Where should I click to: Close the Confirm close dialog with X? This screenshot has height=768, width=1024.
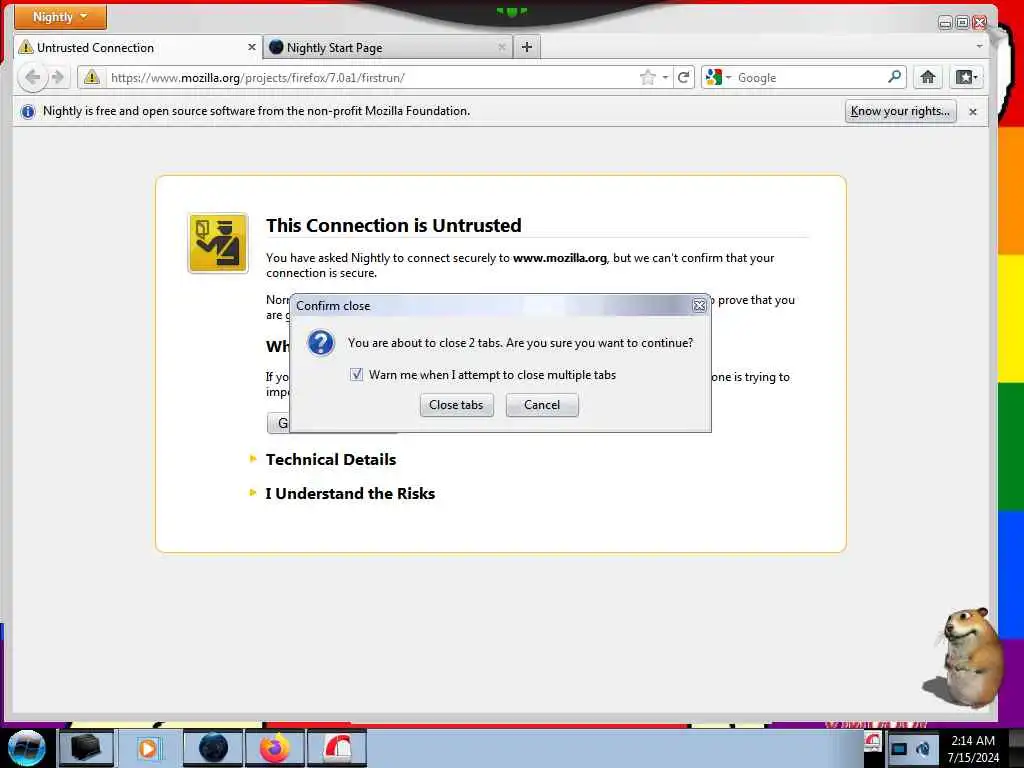point(699,306)
